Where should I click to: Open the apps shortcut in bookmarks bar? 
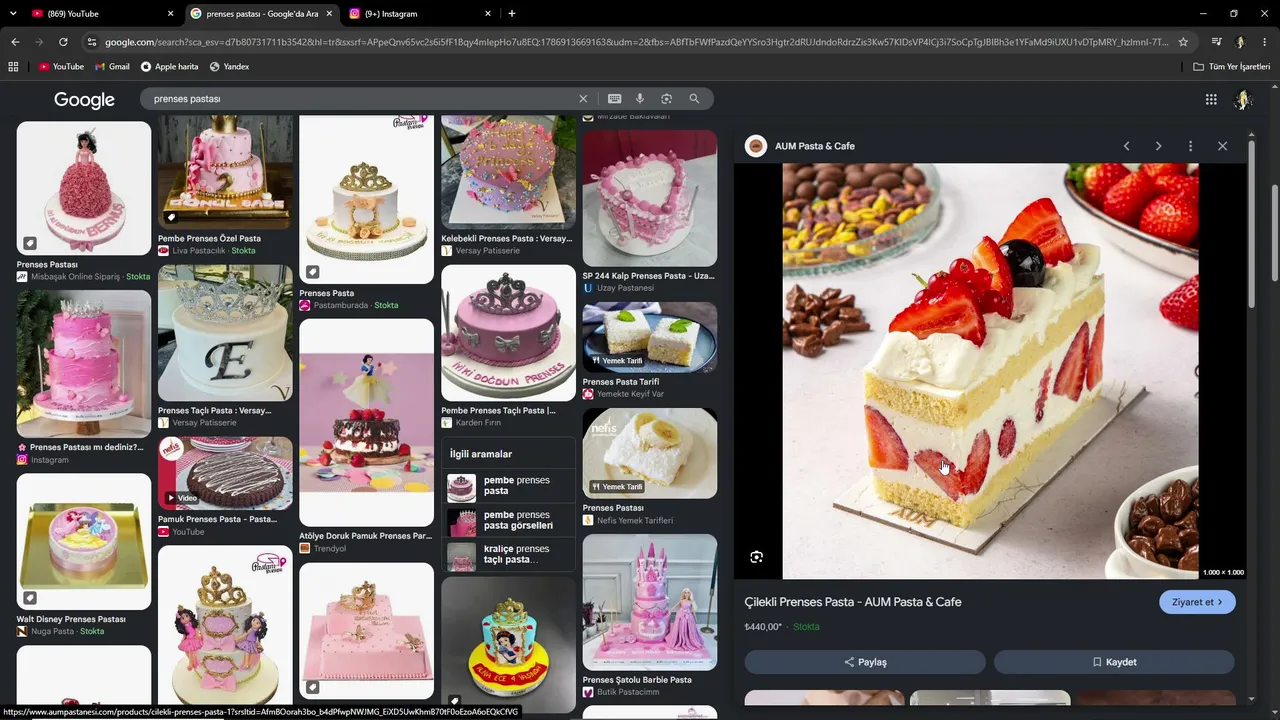13,67
